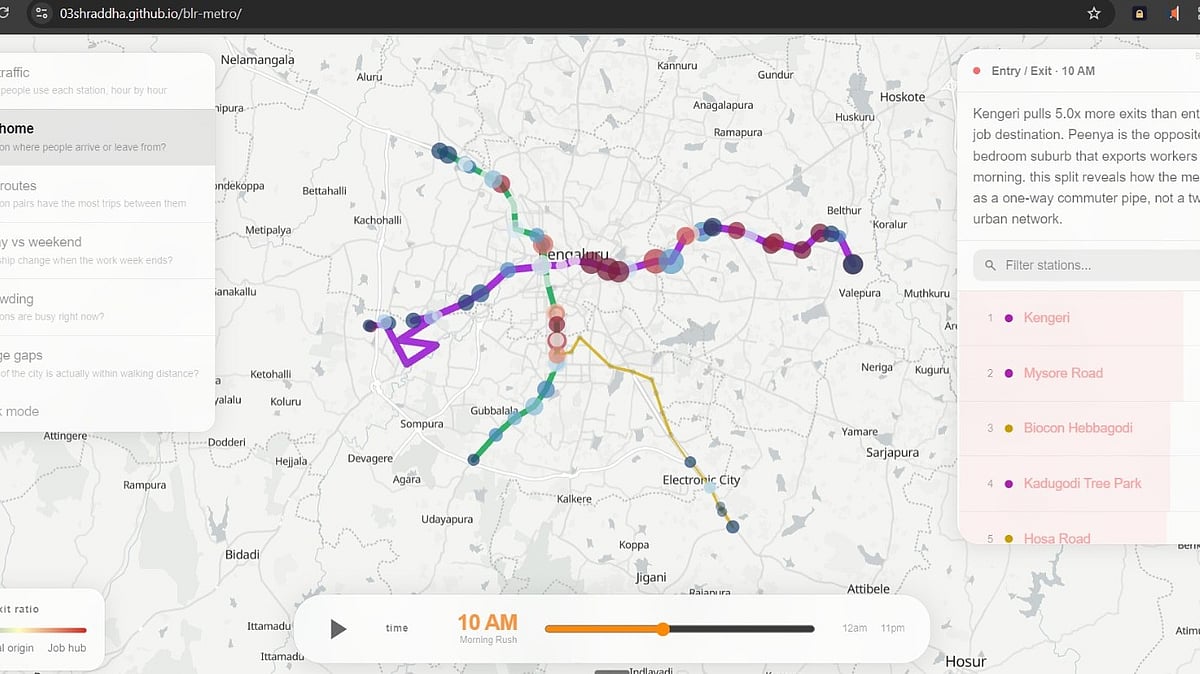Screen dimensions: 1200x674
Task: Click the Kannuru label on the map
Action: click(x=677, y=66)
